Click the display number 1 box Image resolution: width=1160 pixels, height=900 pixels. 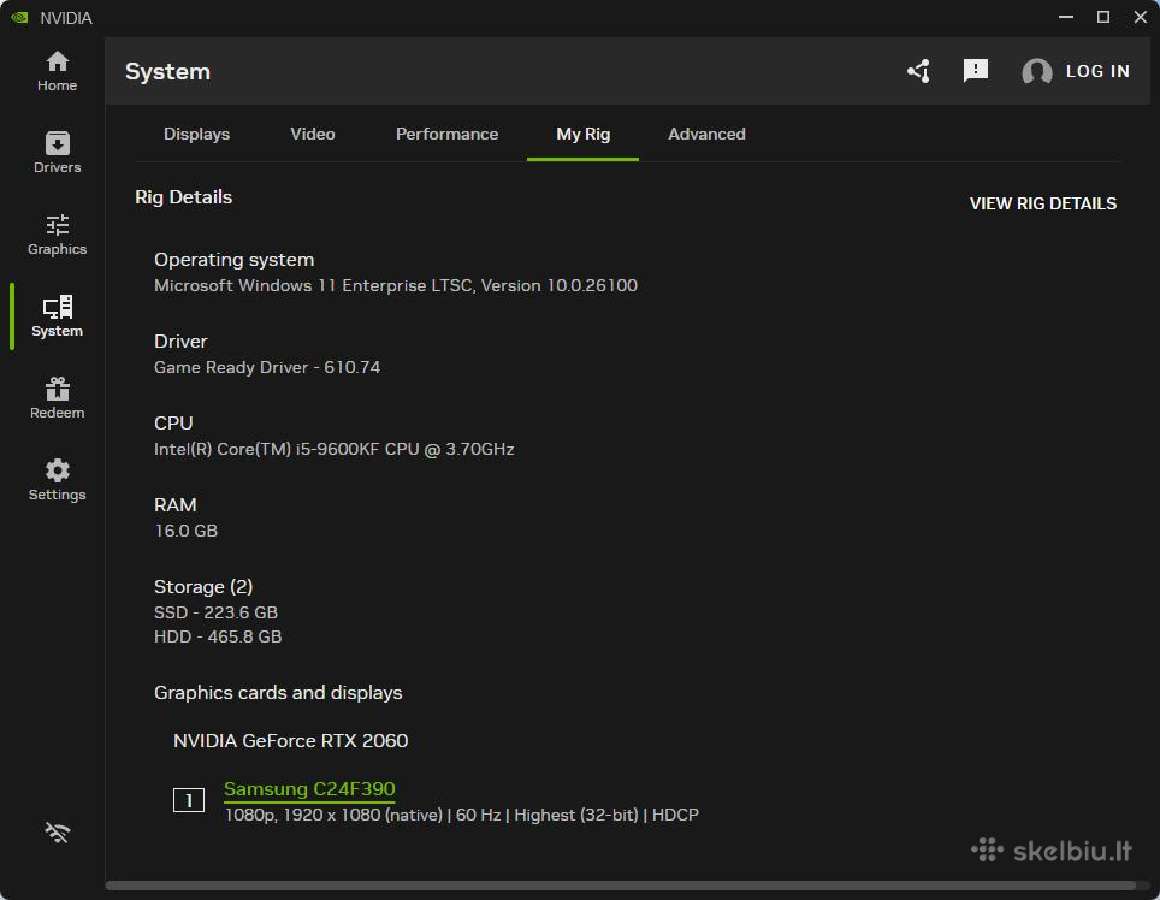(189, 799)
